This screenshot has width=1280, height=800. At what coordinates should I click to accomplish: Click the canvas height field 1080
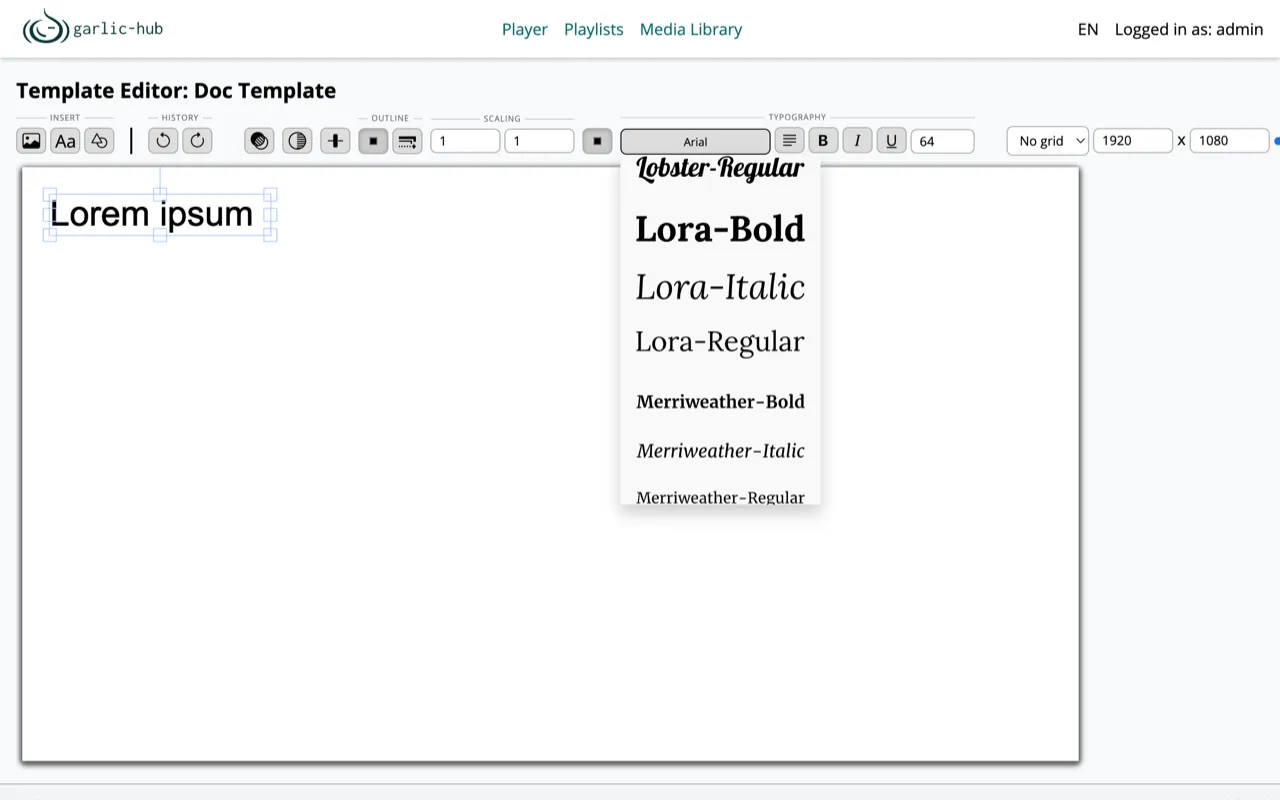click(x=1229, y=141)
